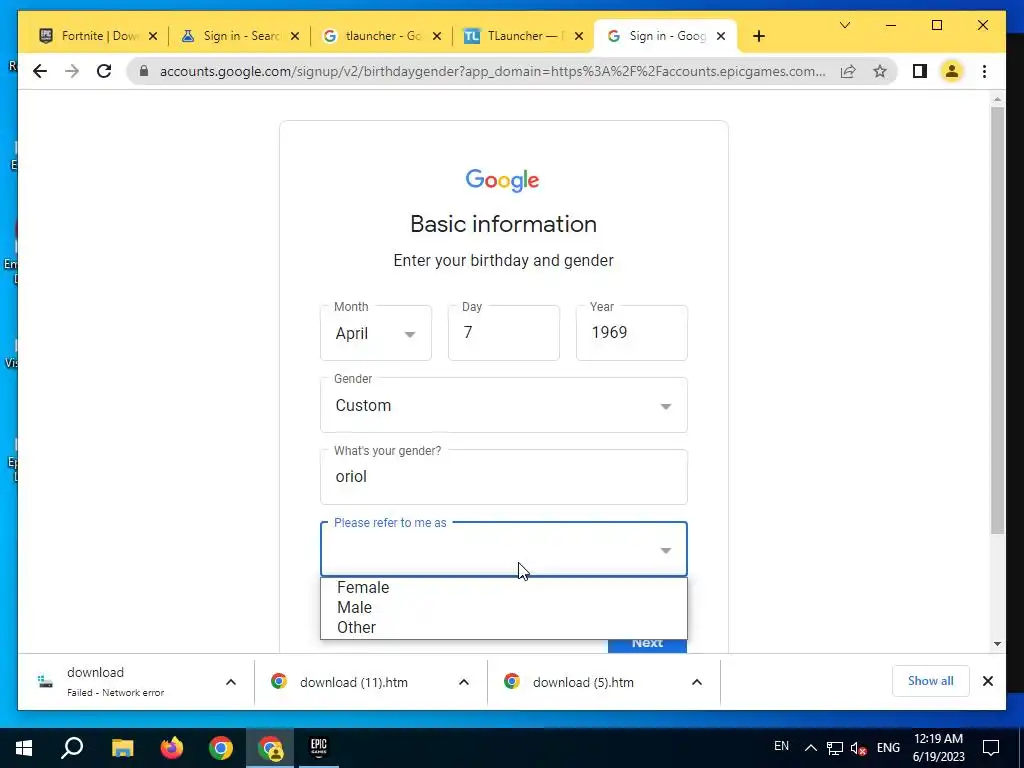This screenshot has height=768, width=1024.
Task: Open network status tray icon
Action: (x=835, y=748)
